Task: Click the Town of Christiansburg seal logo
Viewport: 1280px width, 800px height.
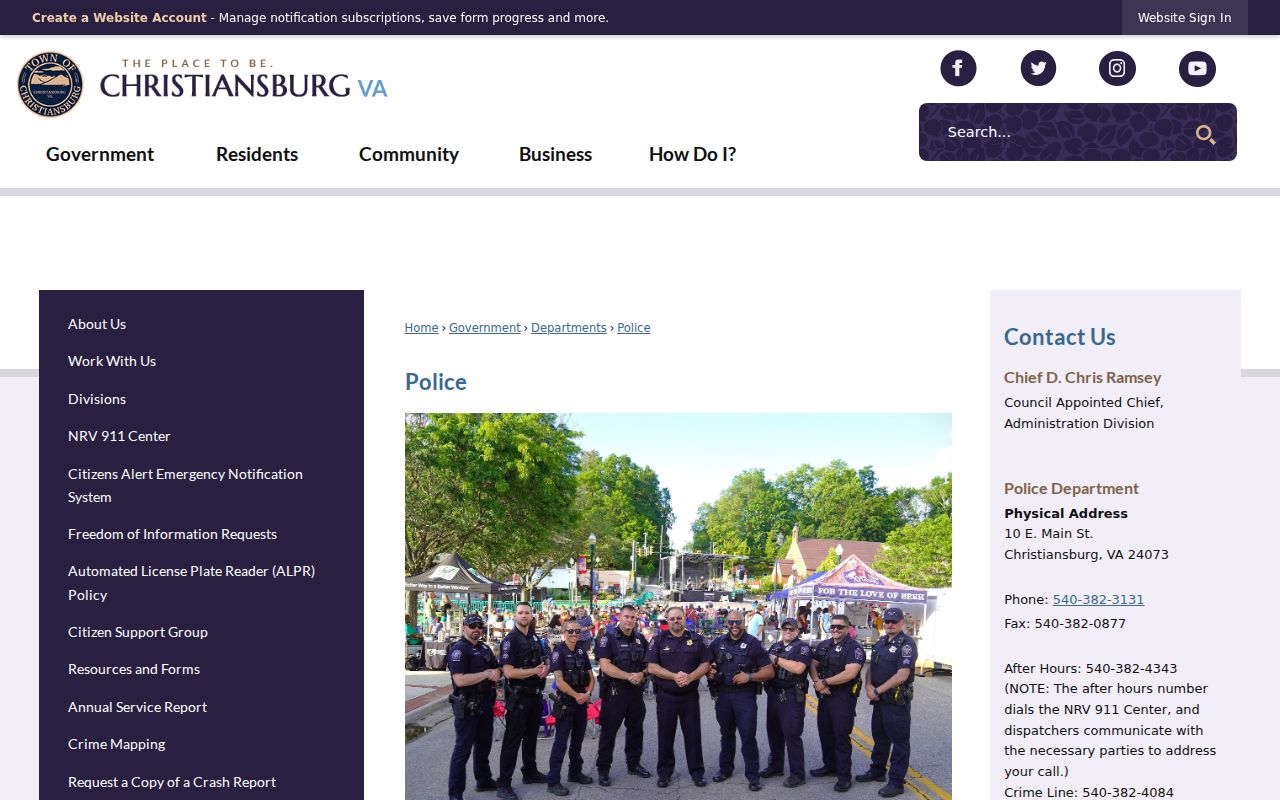Action: [50, 84]
